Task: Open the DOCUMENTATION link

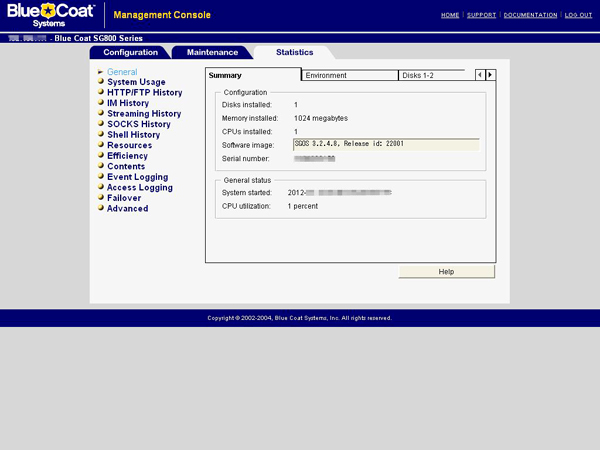Action: [x=530, y=15]
